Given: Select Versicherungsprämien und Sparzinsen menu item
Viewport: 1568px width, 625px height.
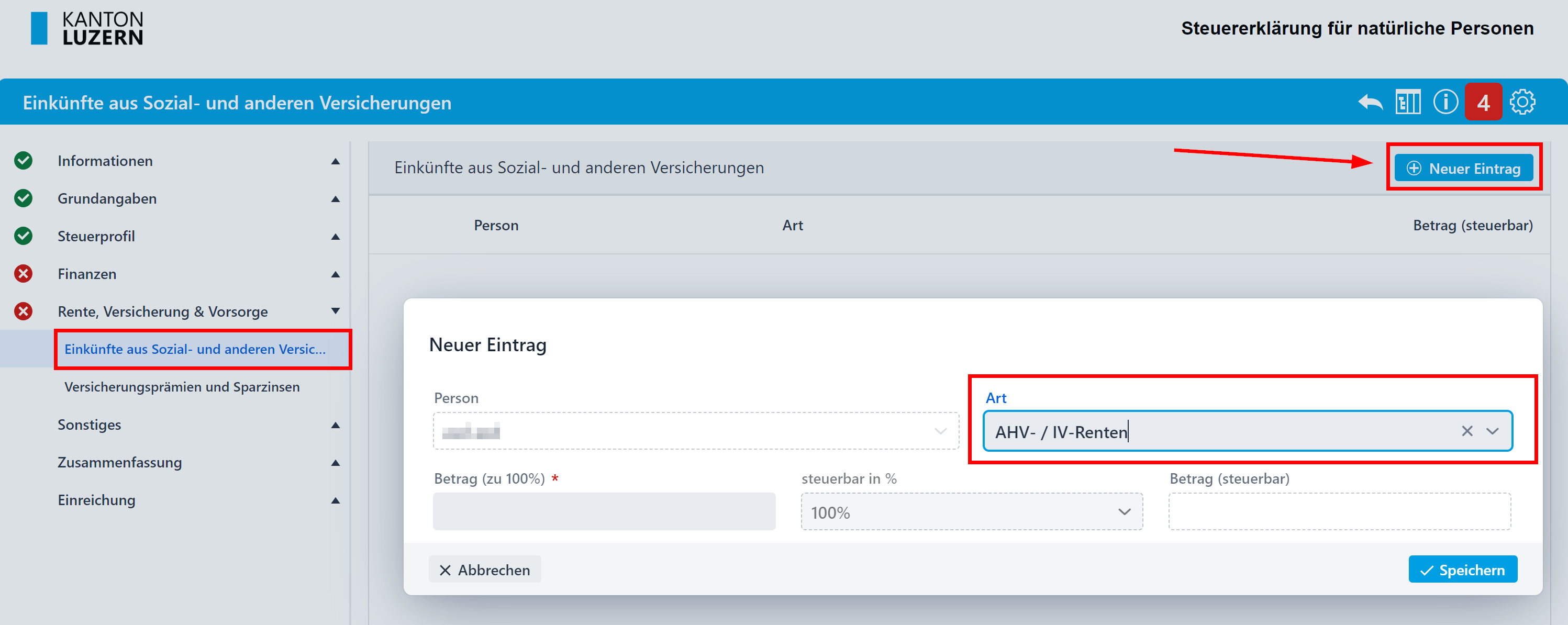Looking at the screenshot, I should 182,387.
